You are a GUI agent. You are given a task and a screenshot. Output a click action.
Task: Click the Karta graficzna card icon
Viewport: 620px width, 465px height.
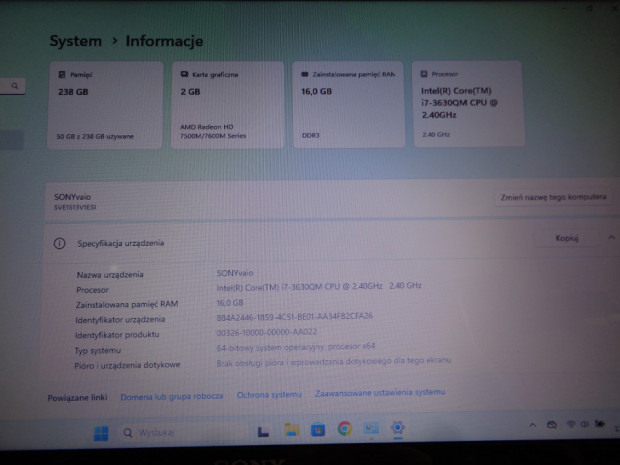point(184,74)
